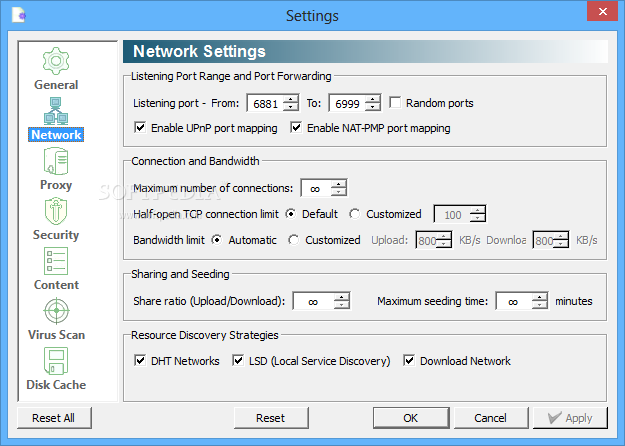Image resolution: width=625 pixels, height=446 pixels.
Task: Click the Apply button
Action: (570, 418)
